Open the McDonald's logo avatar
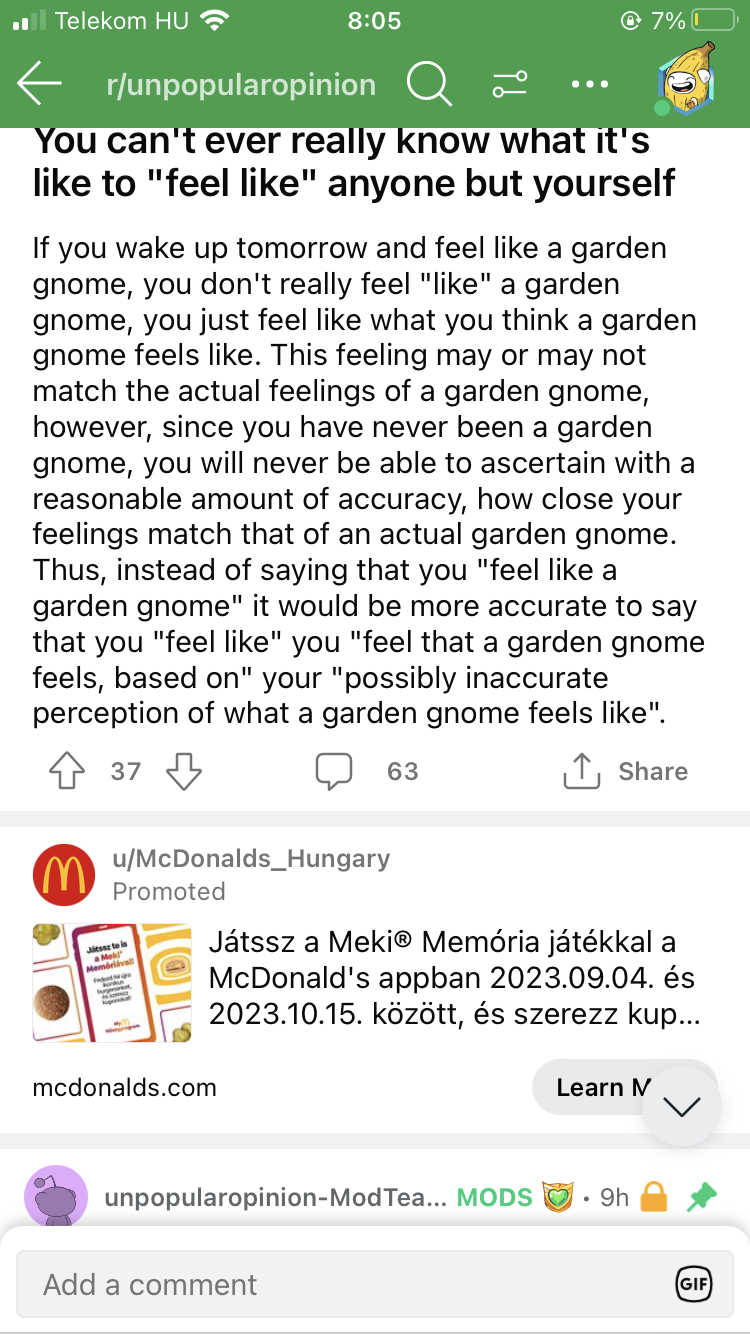750x1334 pixels. coord(64,875)
